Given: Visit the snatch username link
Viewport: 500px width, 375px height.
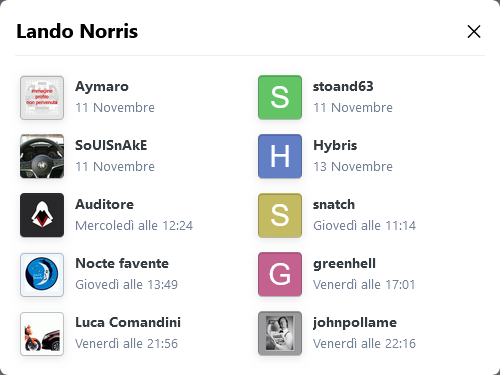Looking at the screenshot, I should [x=334, y=204].
